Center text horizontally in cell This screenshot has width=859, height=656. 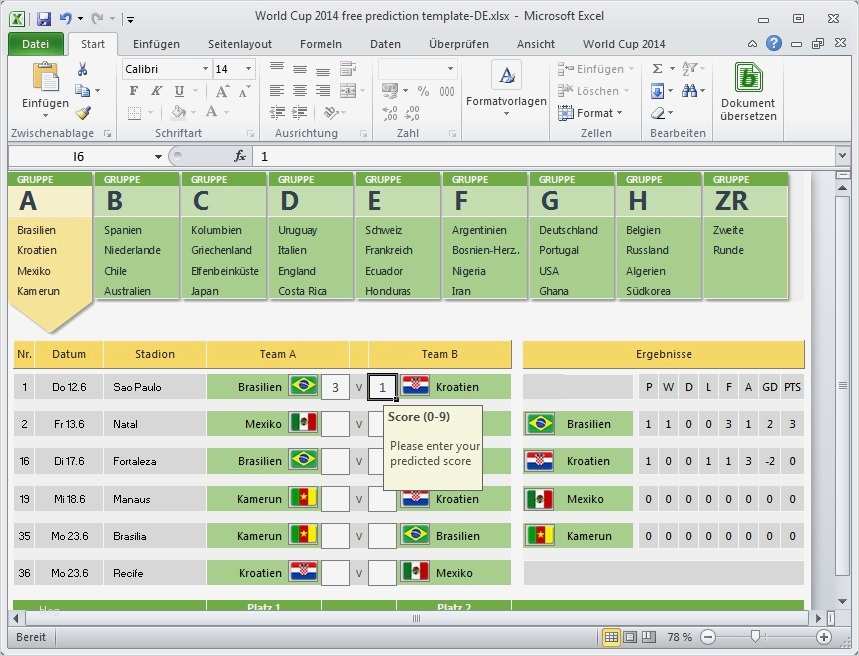tap(300, 90)
